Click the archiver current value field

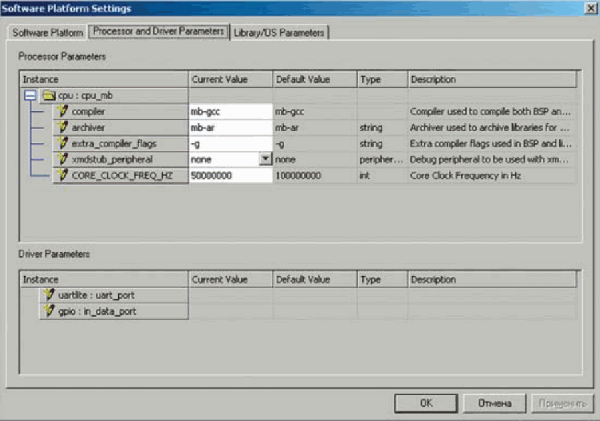pos(230,128)
